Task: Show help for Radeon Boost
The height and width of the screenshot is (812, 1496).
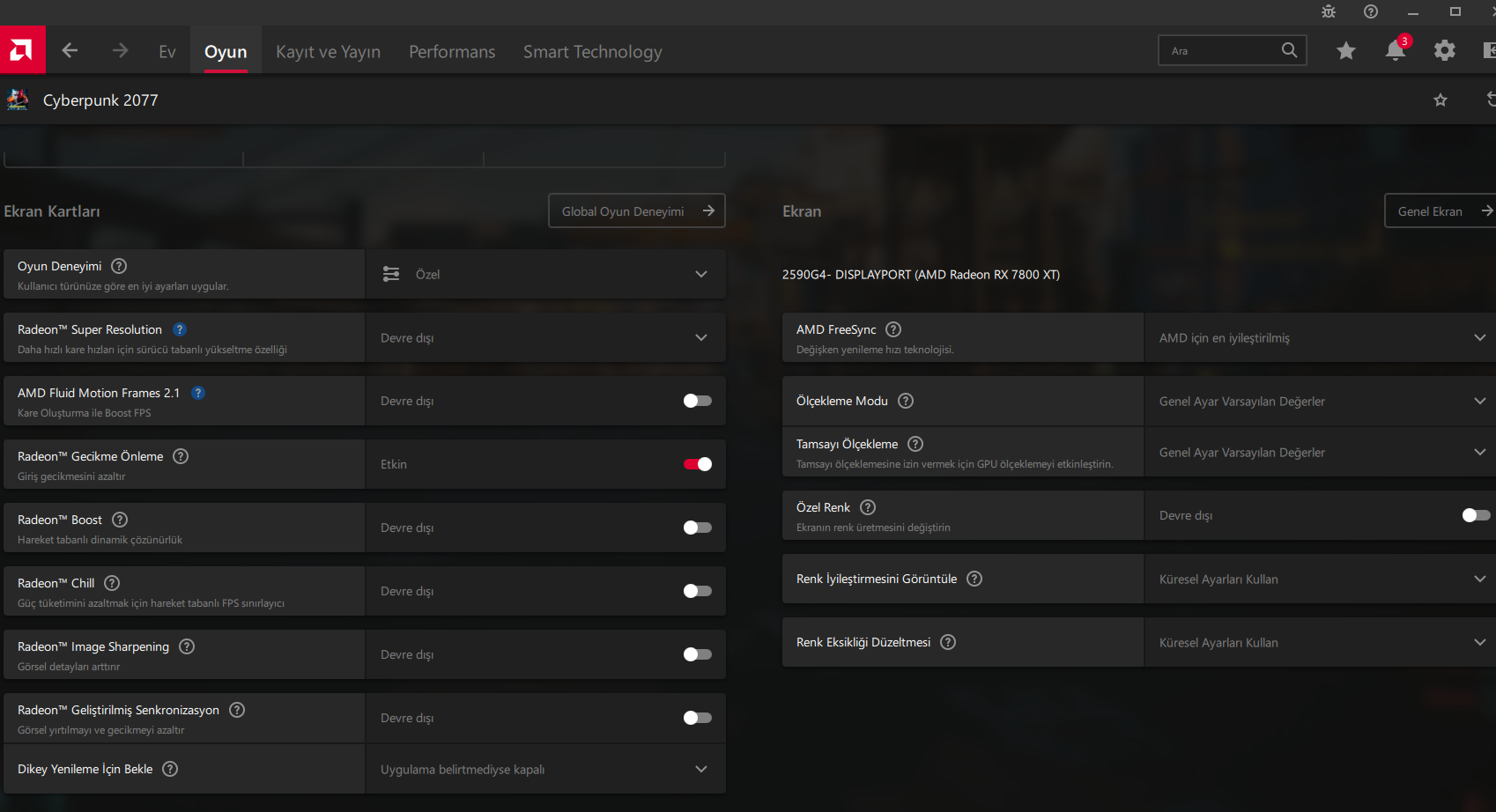Action: (x=120, y=520)
